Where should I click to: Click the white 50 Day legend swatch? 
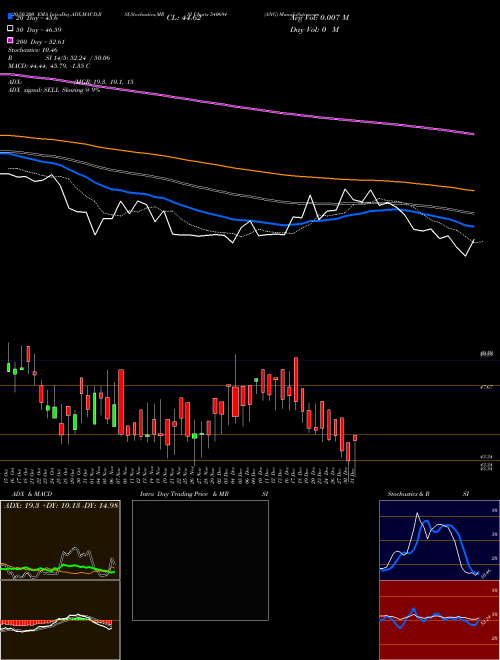tap(10, 29)
